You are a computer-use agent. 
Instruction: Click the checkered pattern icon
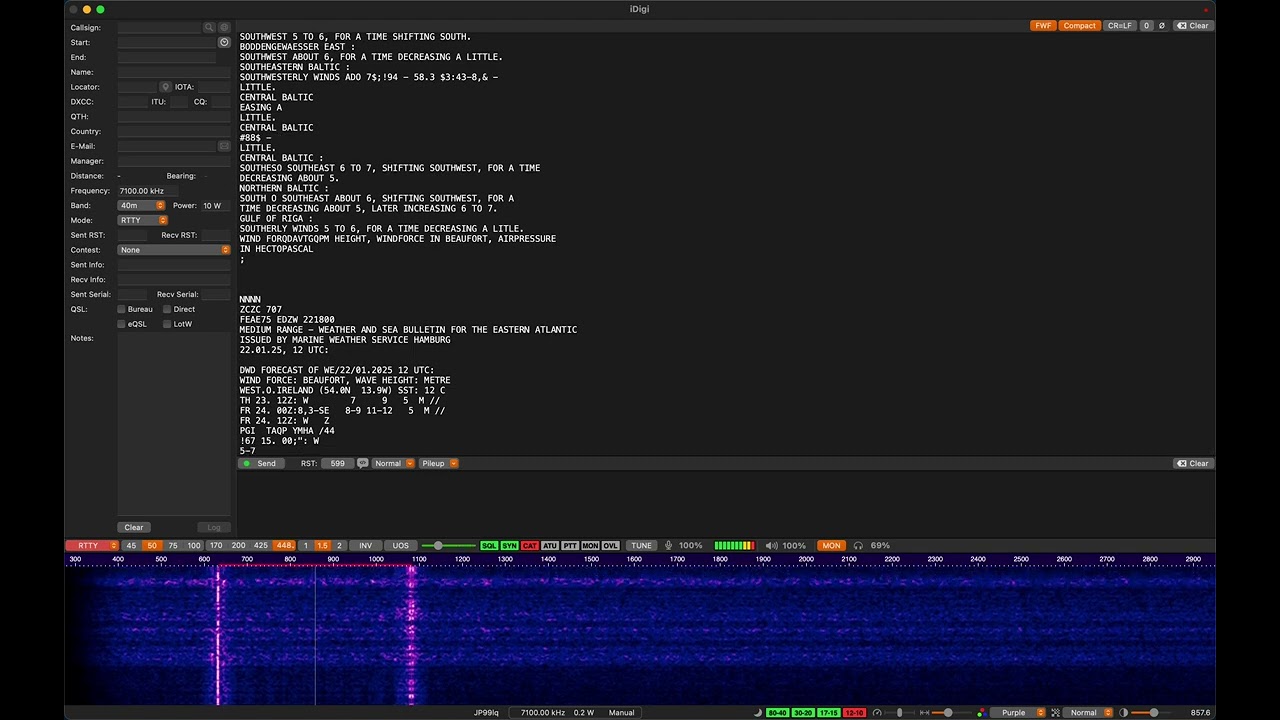pyautogui.click(x=1056, y=713)
